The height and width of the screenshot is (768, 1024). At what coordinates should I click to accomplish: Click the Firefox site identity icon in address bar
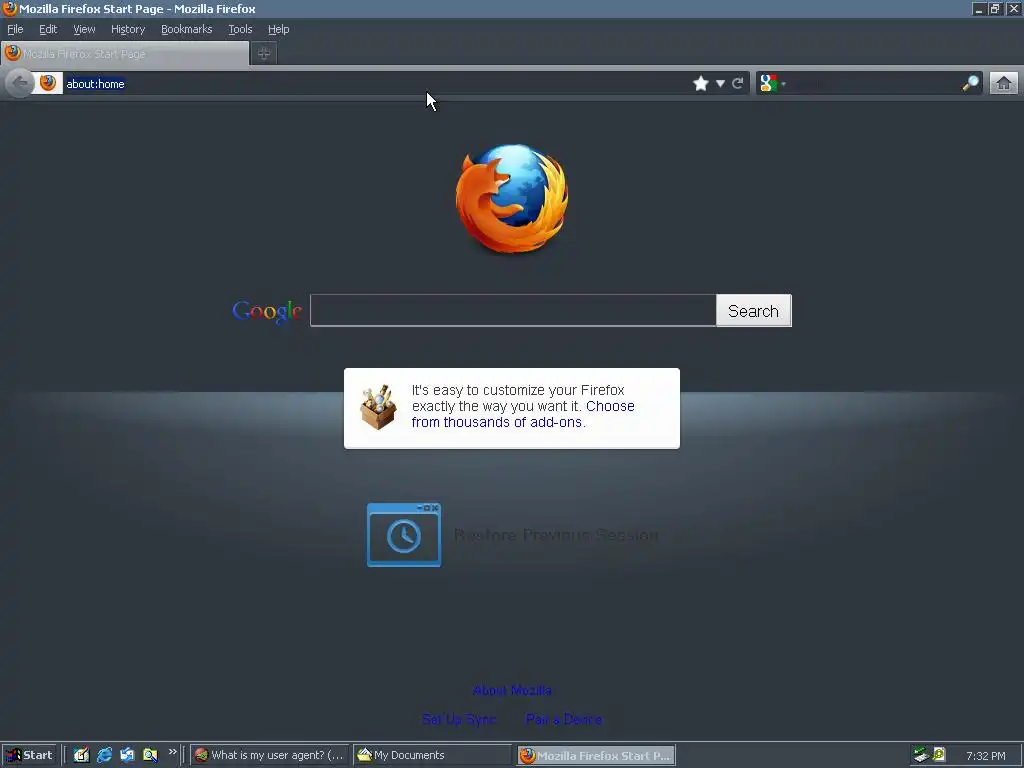click(x=48, y=83)
